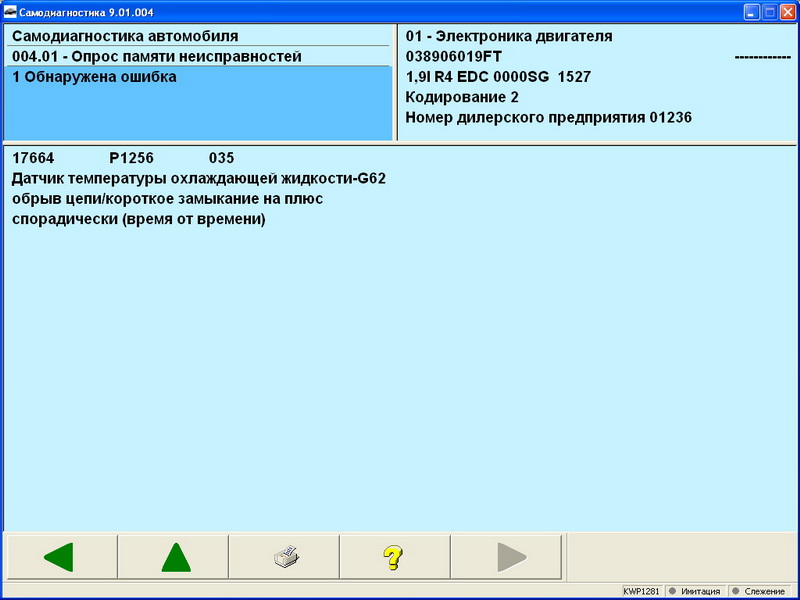Click KWP1281 status bar entry
Viewport: 800px width, 600px height.
click(641, 591)
